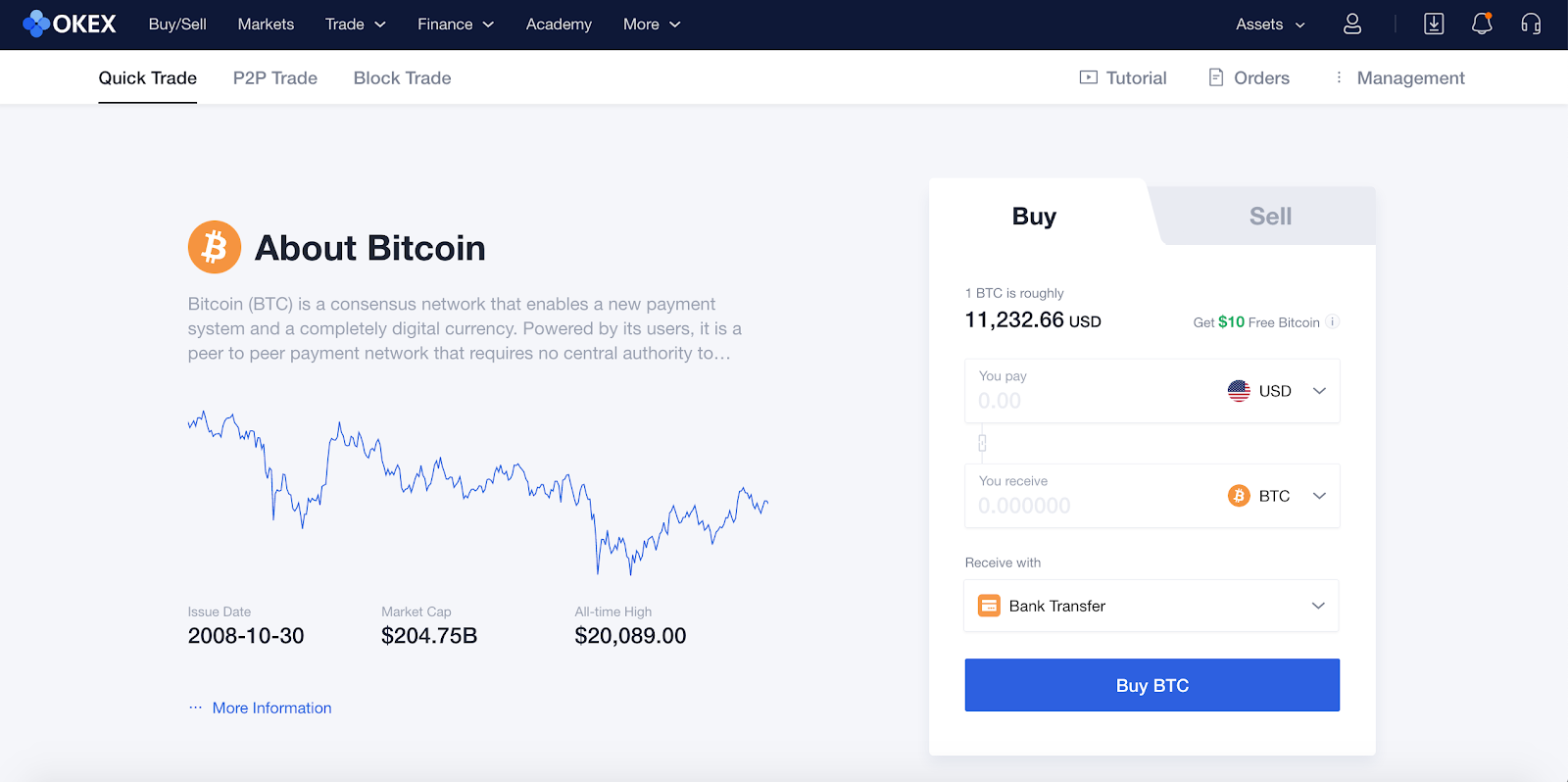Open the Assets dropdown menu
The height and width of the screenshot is (782, 1568).
1270,24
